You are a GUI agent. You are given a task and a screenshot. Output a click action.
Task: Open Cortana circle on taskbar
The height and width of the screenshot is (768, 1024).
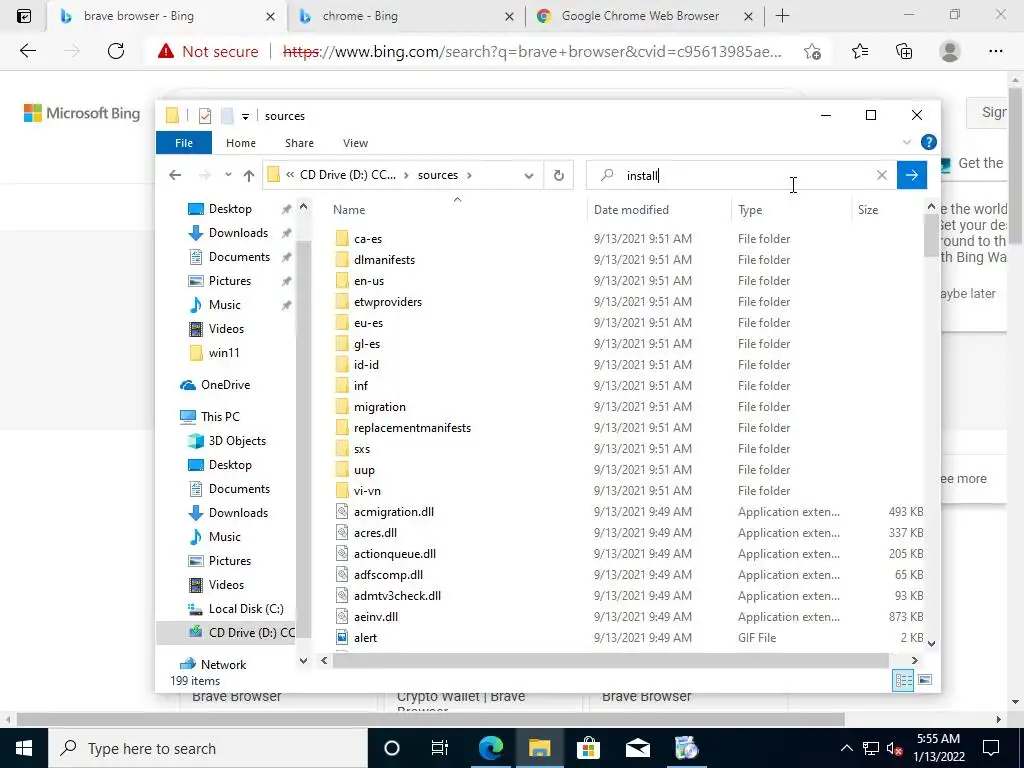[392, 748]
